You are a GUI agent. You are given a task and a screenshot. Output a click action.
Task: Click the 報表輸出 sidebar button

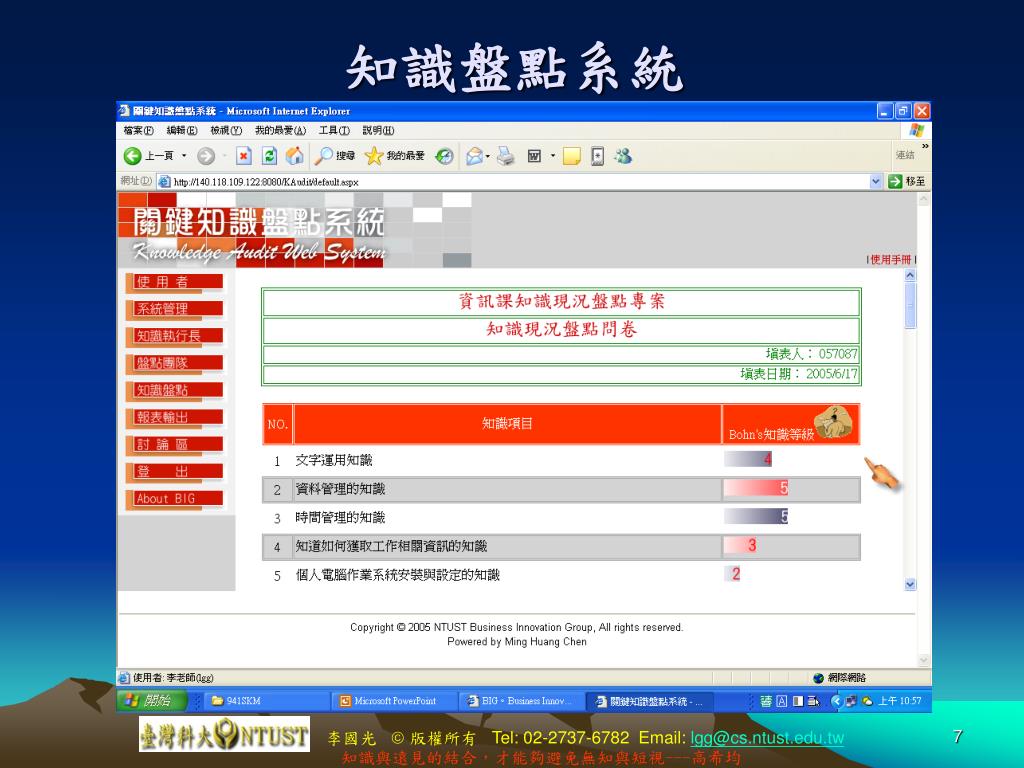[x=174, y=417]
